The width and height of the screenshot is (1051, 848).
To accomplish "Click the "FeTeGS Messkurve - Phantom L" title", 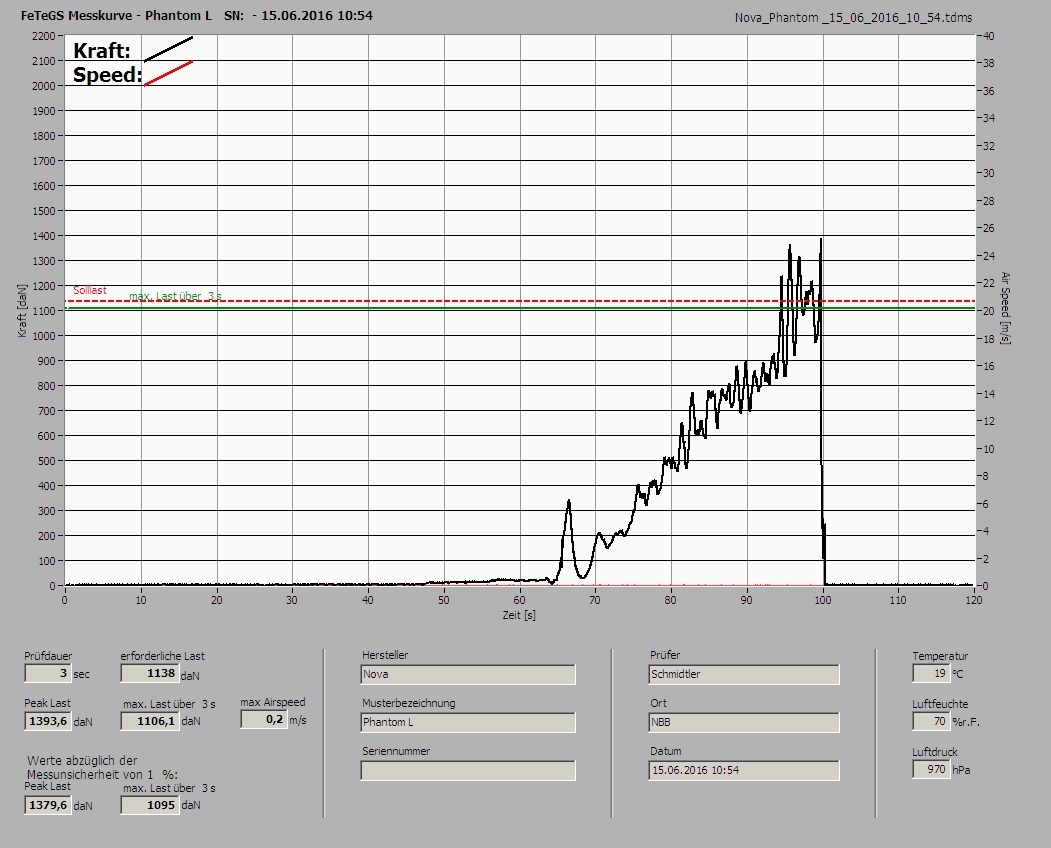I will [117, 15].
